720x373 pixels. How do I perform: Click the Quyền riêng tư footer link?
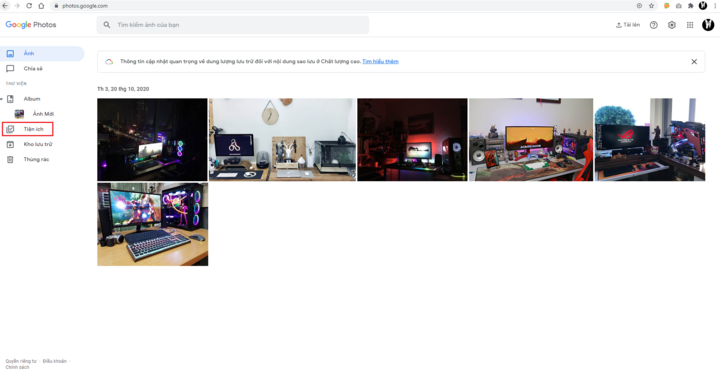[x=21, y=361]
